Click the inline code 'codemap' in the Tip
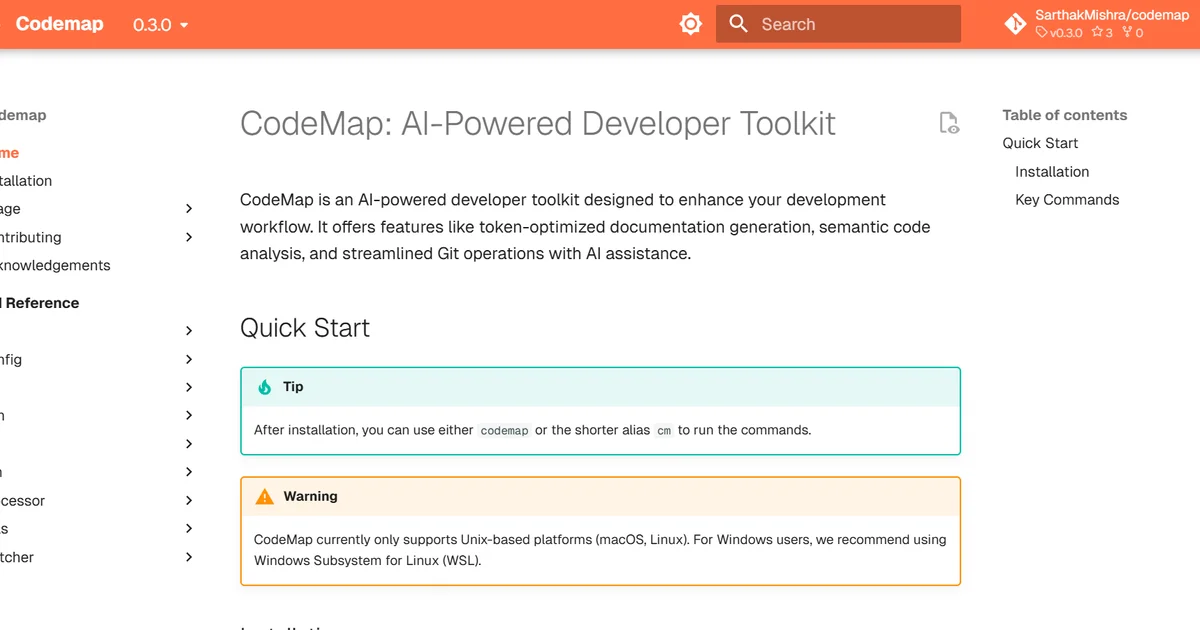 click(504, 430)
